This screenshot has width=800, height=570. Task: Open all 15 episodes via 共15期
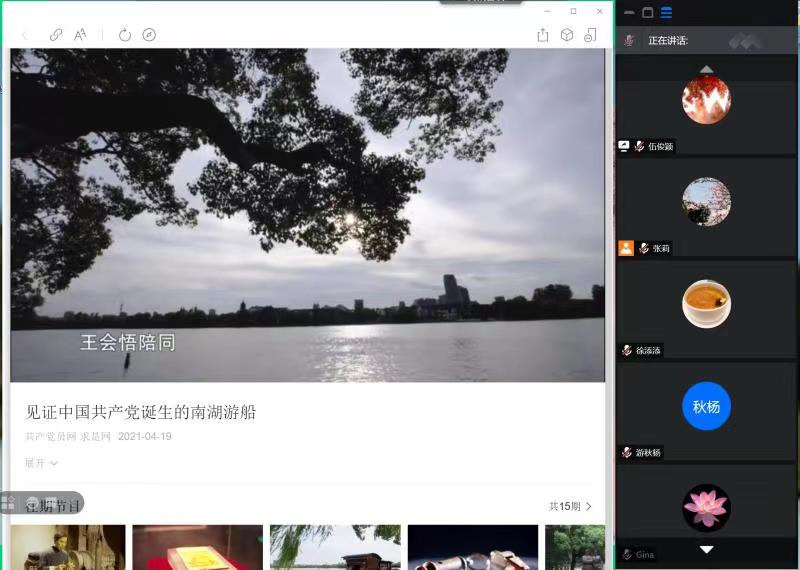[x=570, y=507]
